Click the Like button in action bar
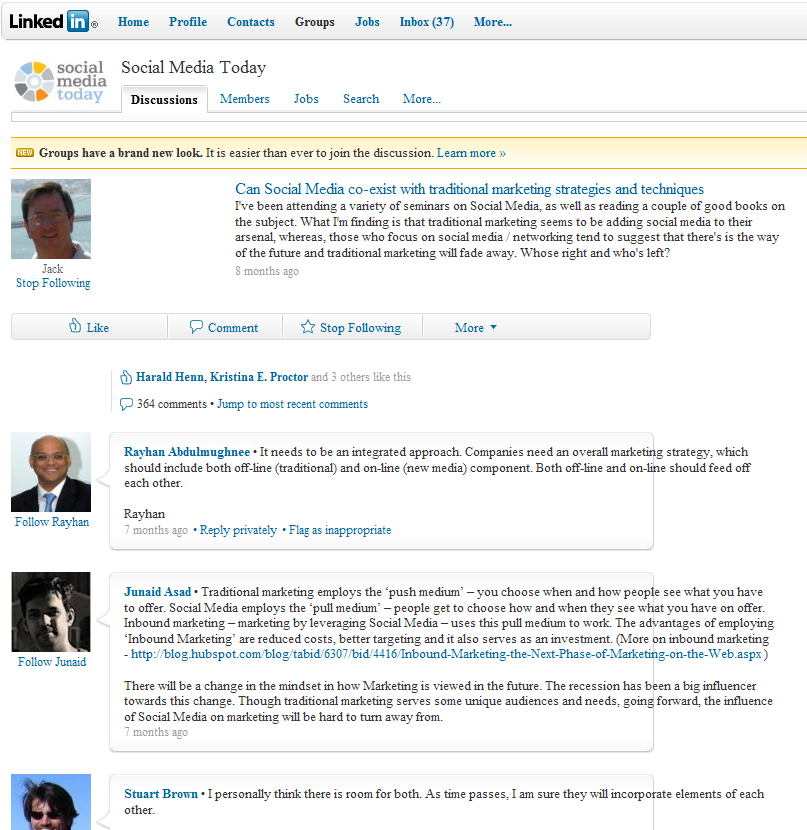The height and width of the screenshot is (830, 807). click(x=89, y=327)
